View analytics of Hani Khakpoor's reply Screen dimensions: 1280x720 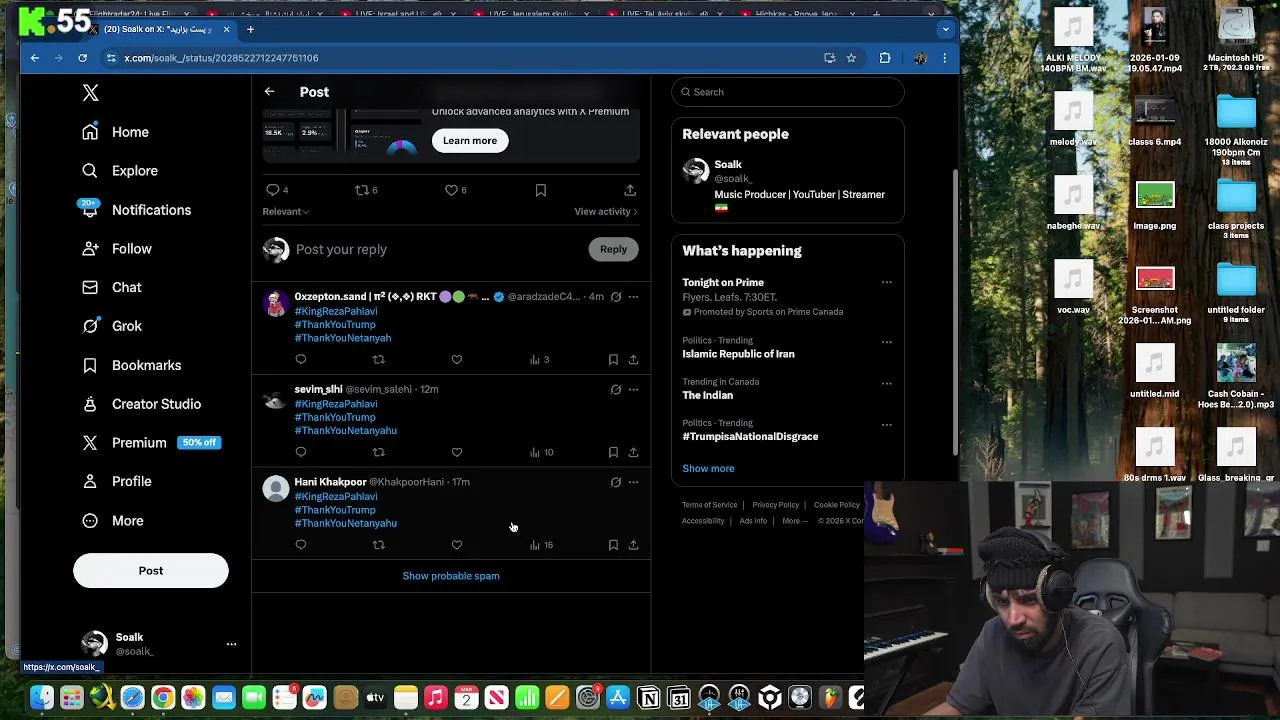pos(541,545)
